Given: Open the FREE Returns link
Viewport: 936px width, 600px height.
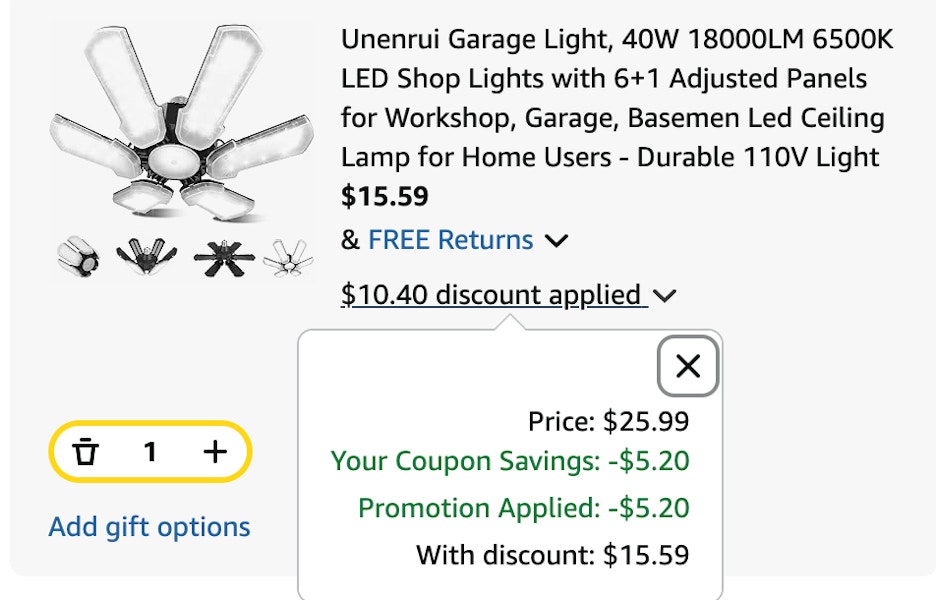Looking at the screenshot, I should pos(451,240).
